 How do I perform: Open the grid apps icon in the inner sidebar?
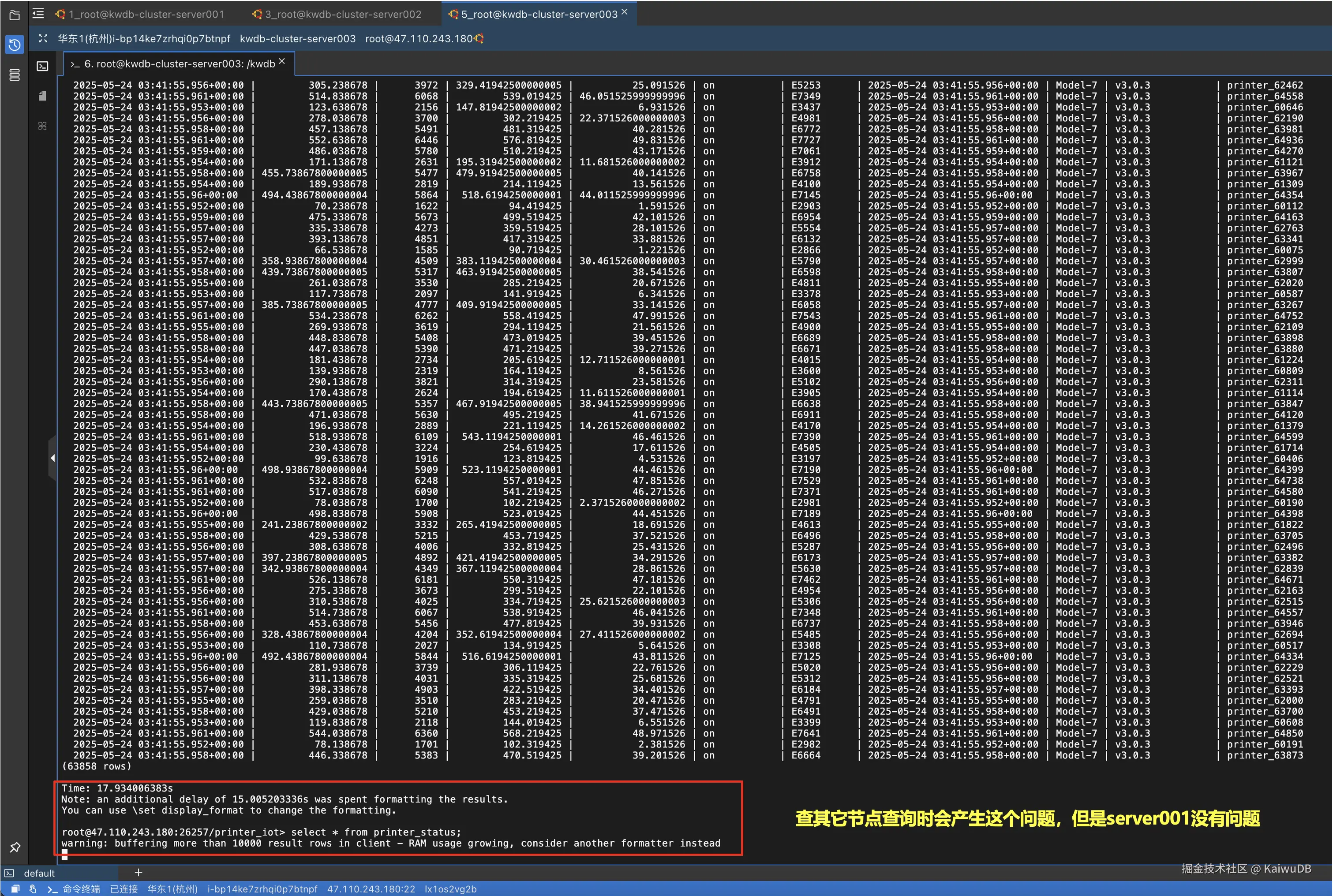coord(42,126)
